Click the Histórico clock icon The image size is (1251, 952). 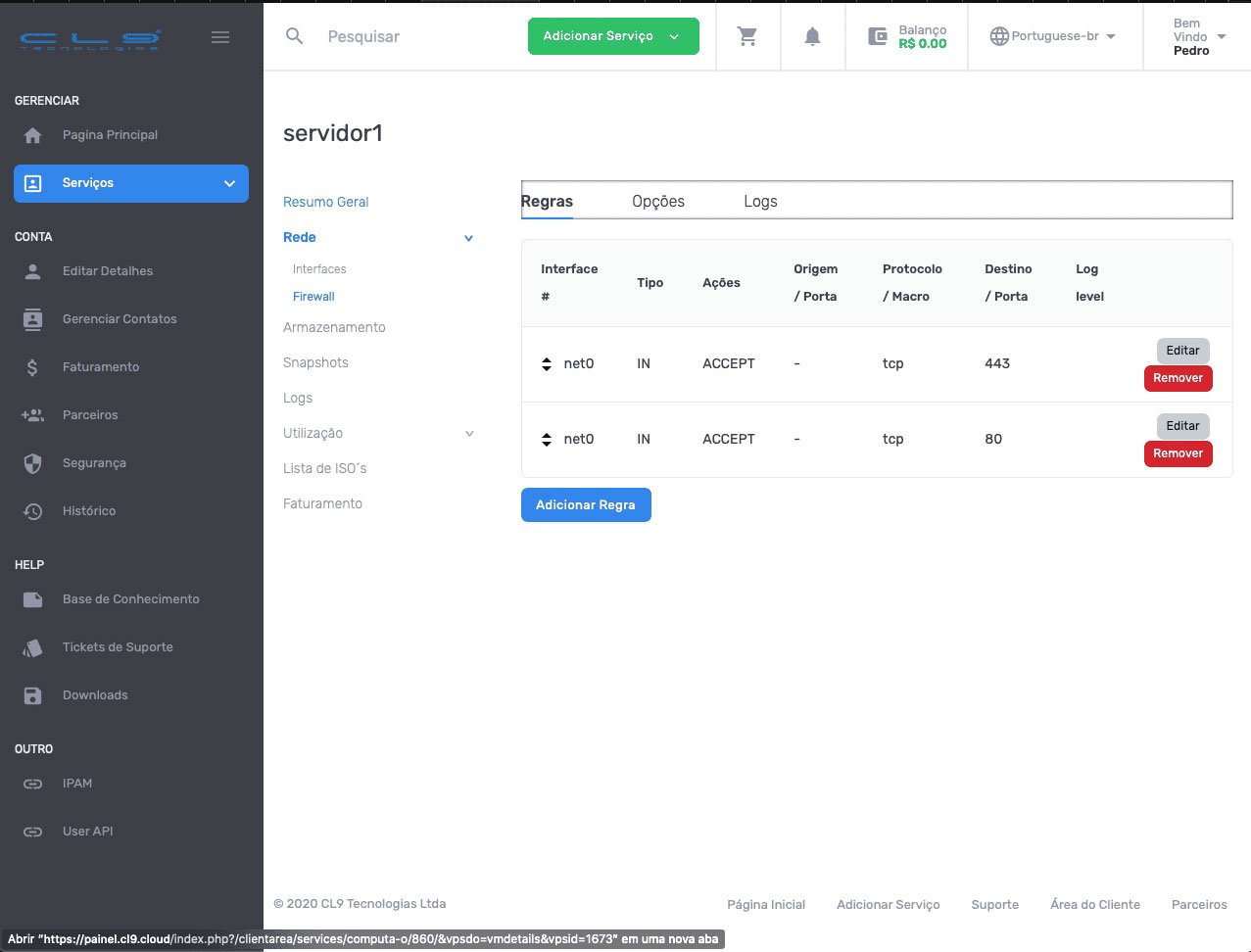[x=33, y=511]
